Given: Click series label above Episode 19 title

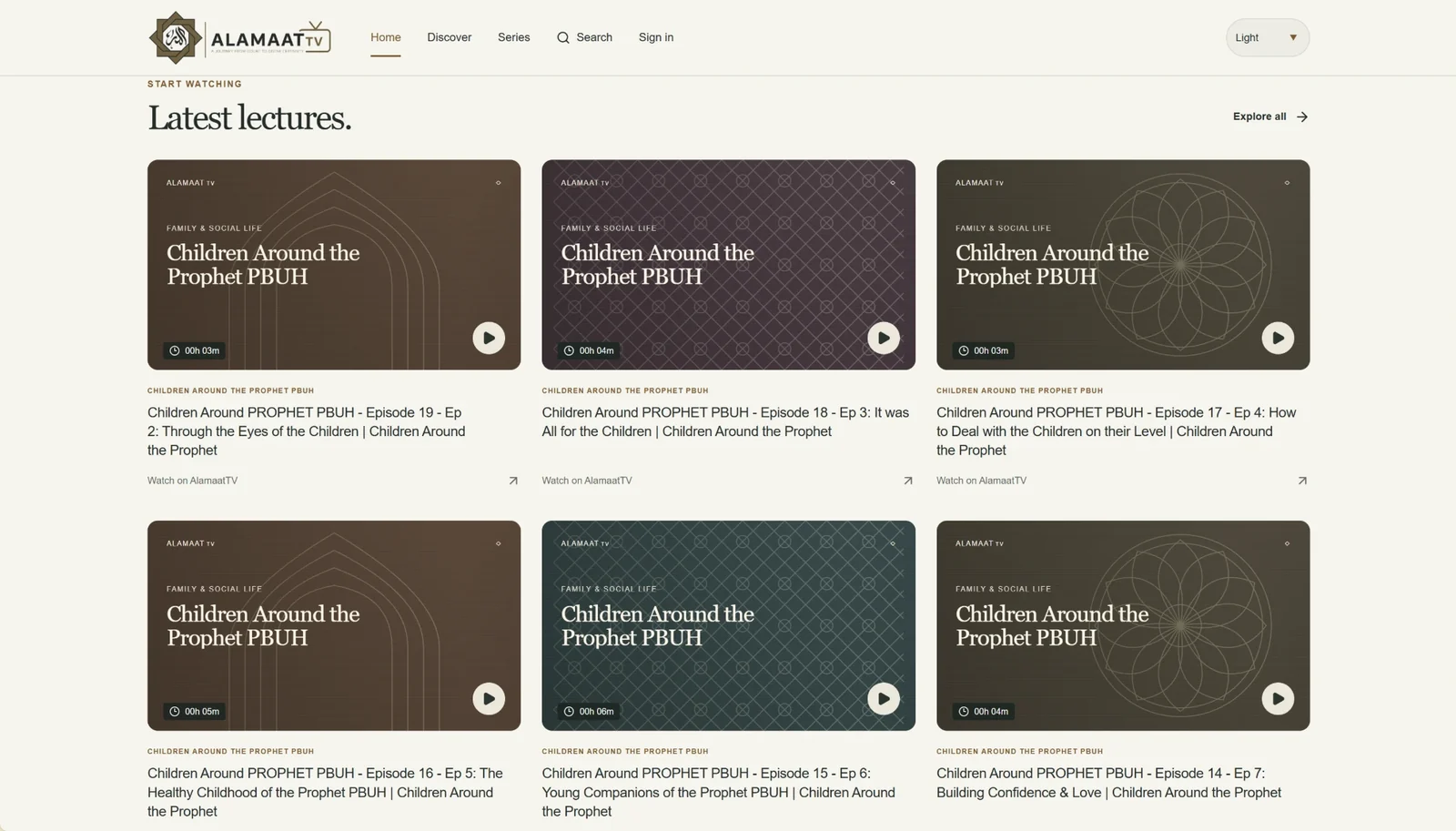Looking at the screenshot, I should [x=231, y=390].
